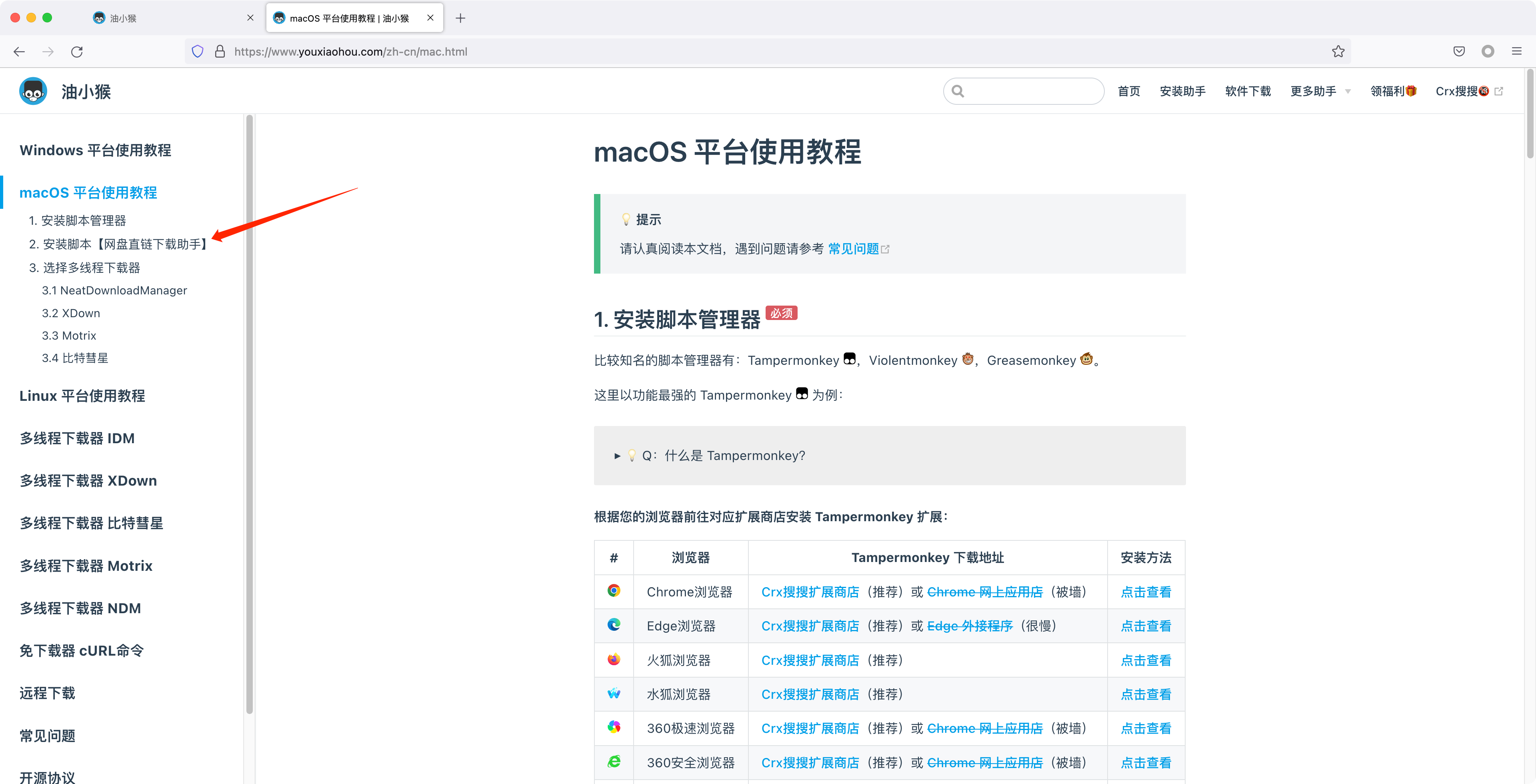Viewport: 1536px width, 784px height.
Task: Jump to 1. 安装脚本管理器 section
Action: pos(78,220)
